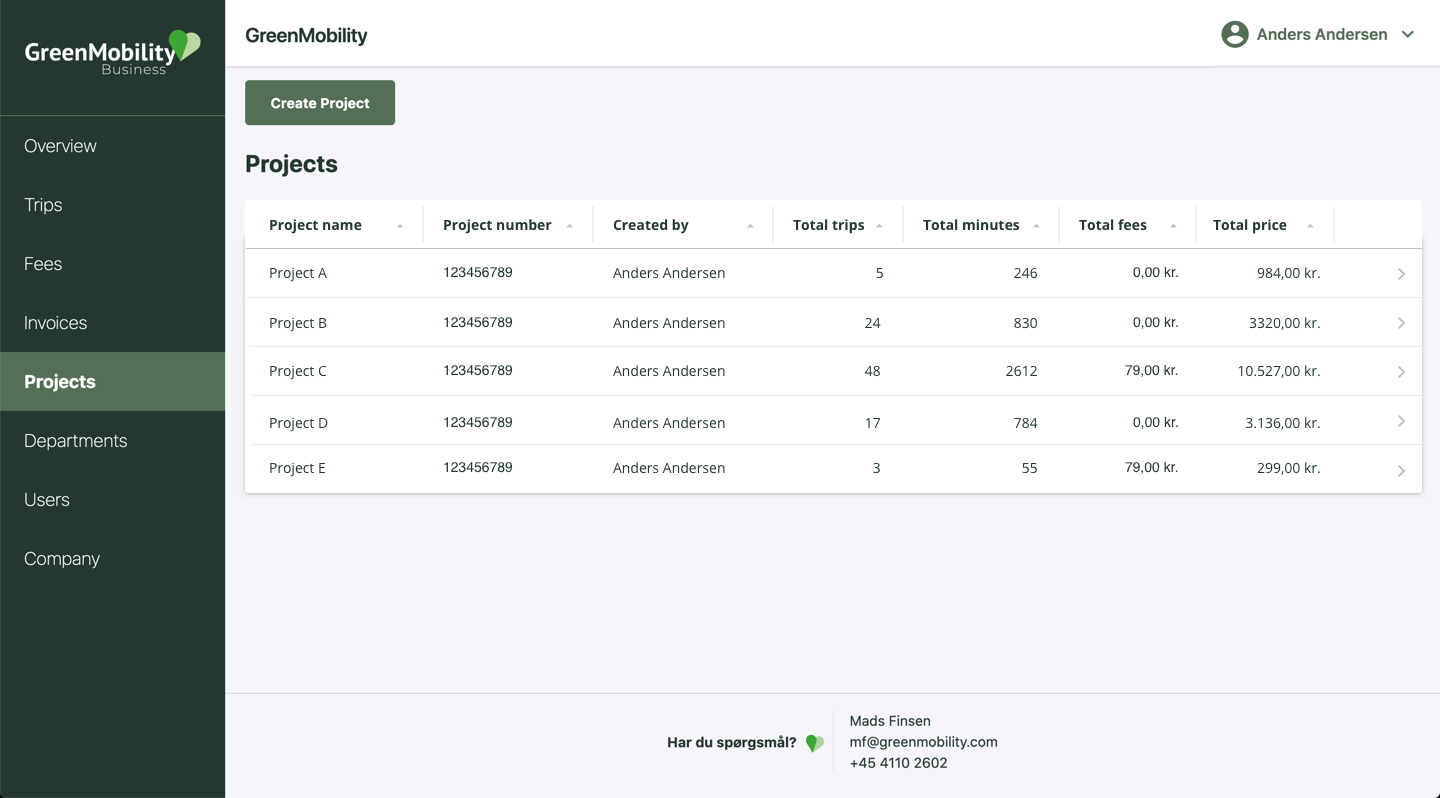This screenshot has width=1440, height=798.
Task: Open the Trips section
Action: point(112,205)
